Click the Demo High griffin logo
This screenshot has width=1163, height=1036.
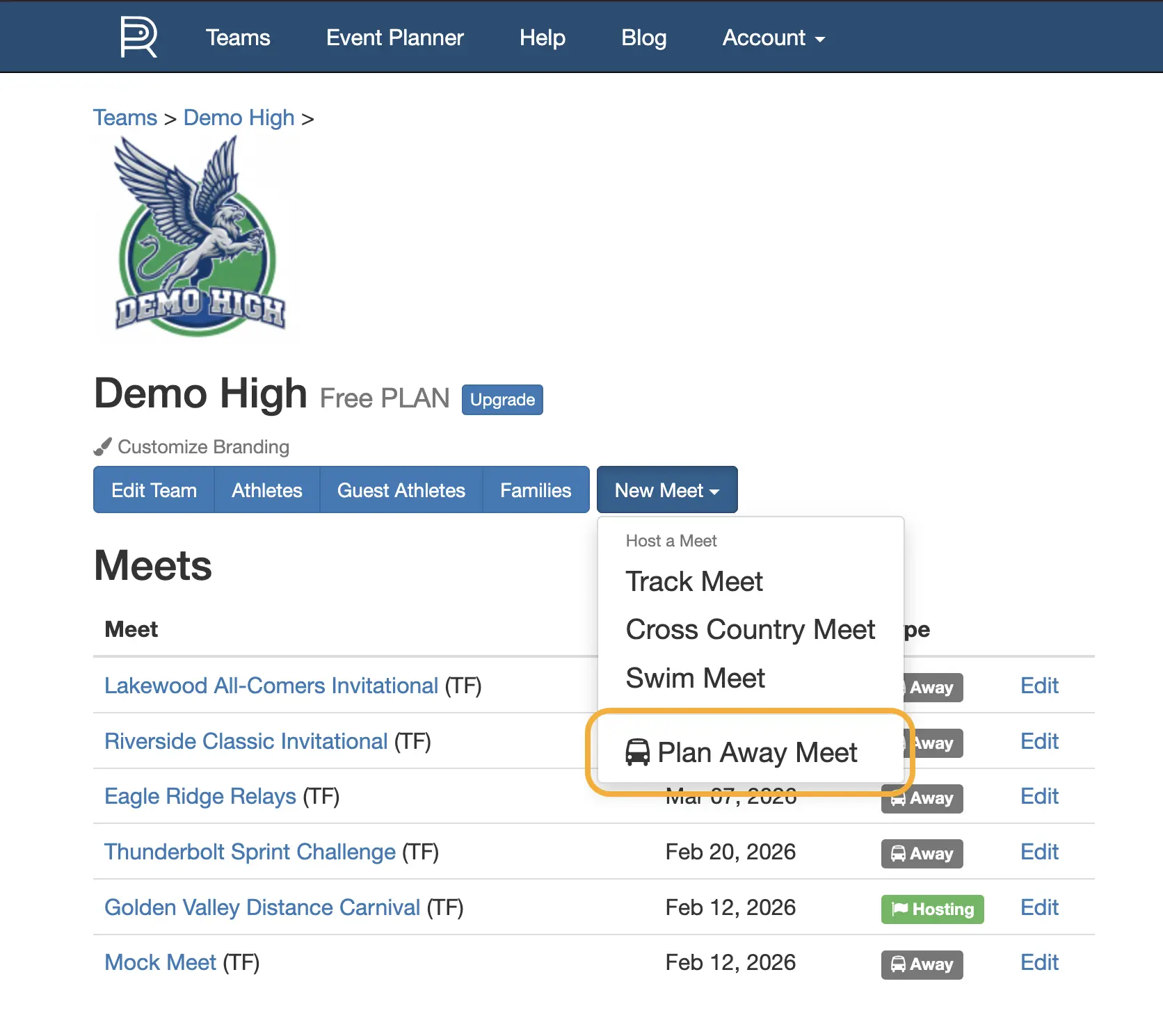tap(200, 236)
